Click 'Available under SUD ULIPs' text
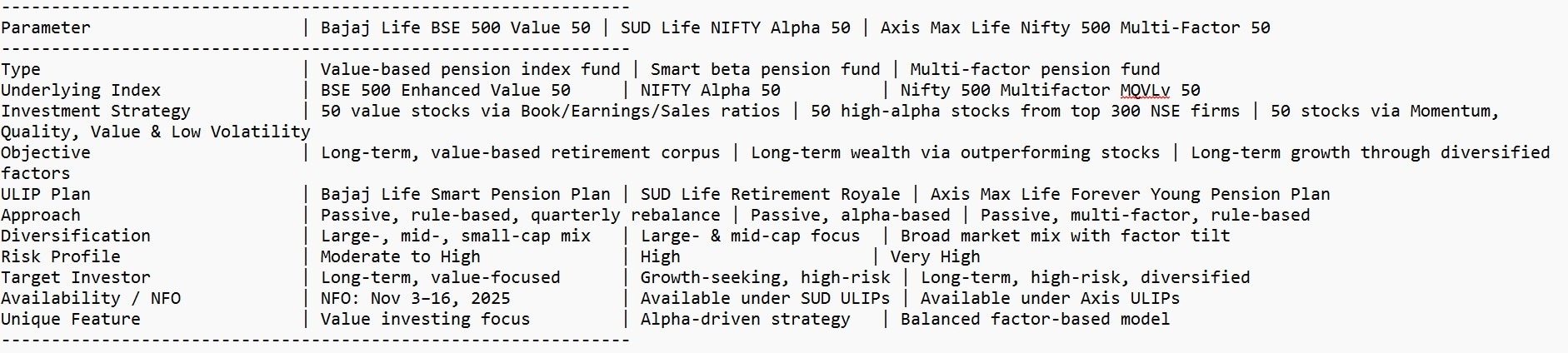 click(765, 298)
